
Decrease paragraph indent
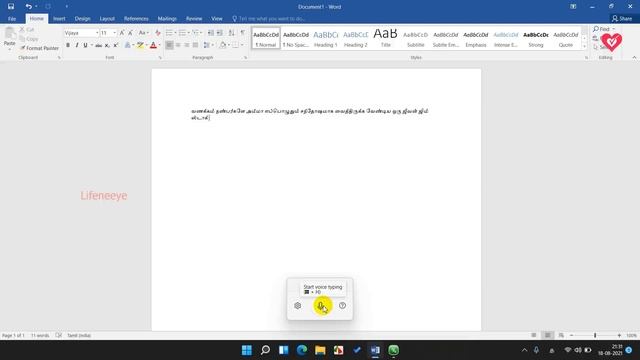click(x=211, y=33)
